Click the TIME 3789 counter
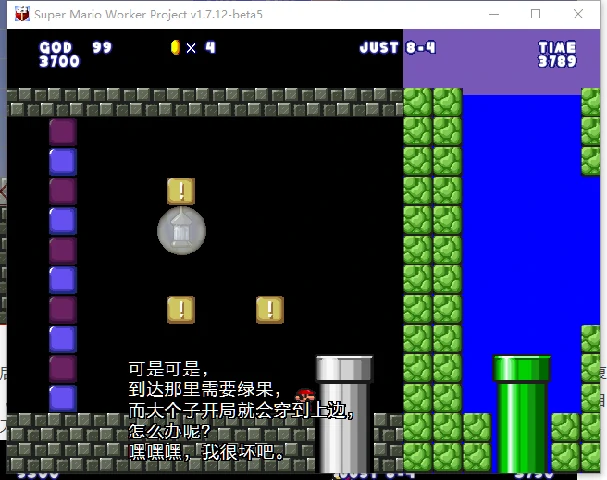This screenshot has width=607, height=480. tap(557, 55)
